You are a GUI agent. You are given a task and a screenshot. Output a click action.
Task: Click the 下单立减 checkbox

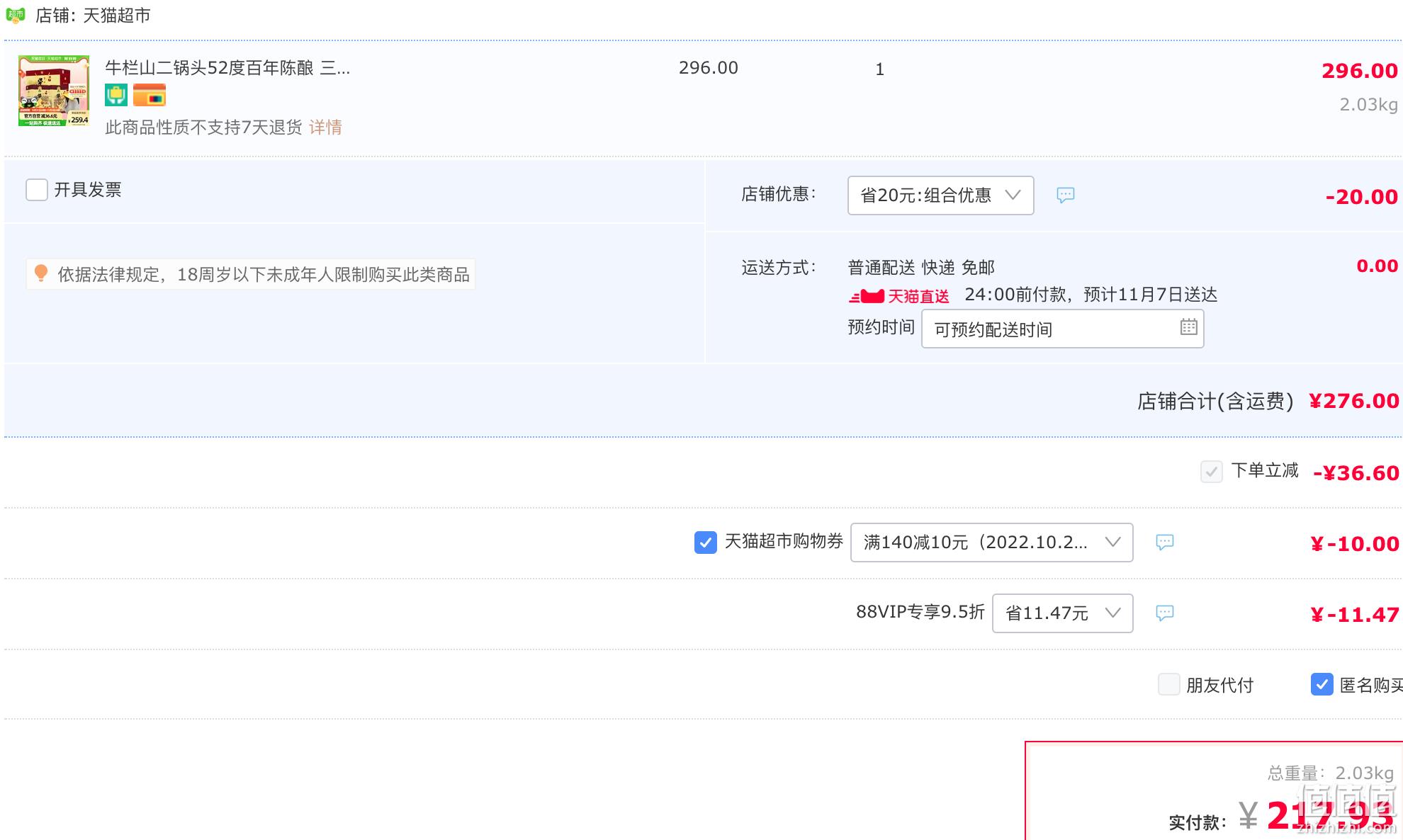pyautogui.click(x=1211, y=472)
